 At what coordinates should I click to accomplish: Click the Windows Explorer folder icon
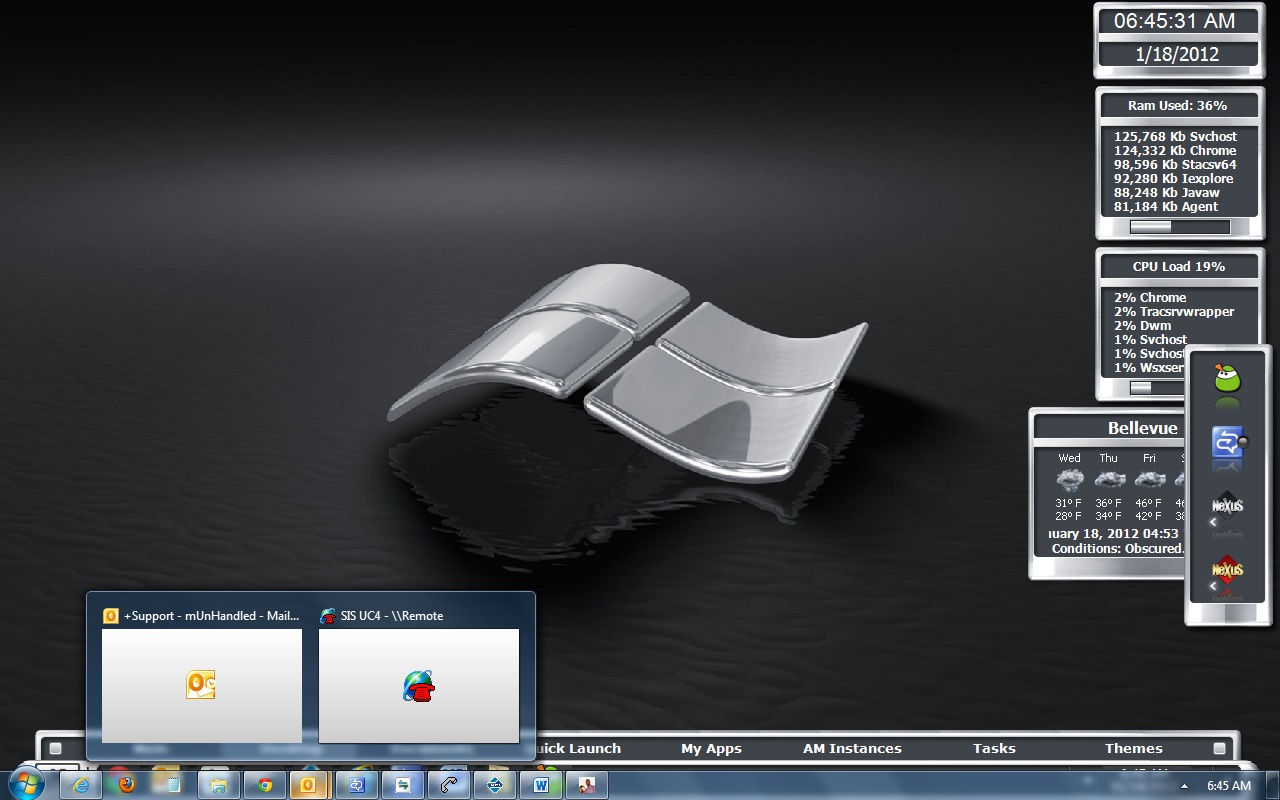(219, 785)
